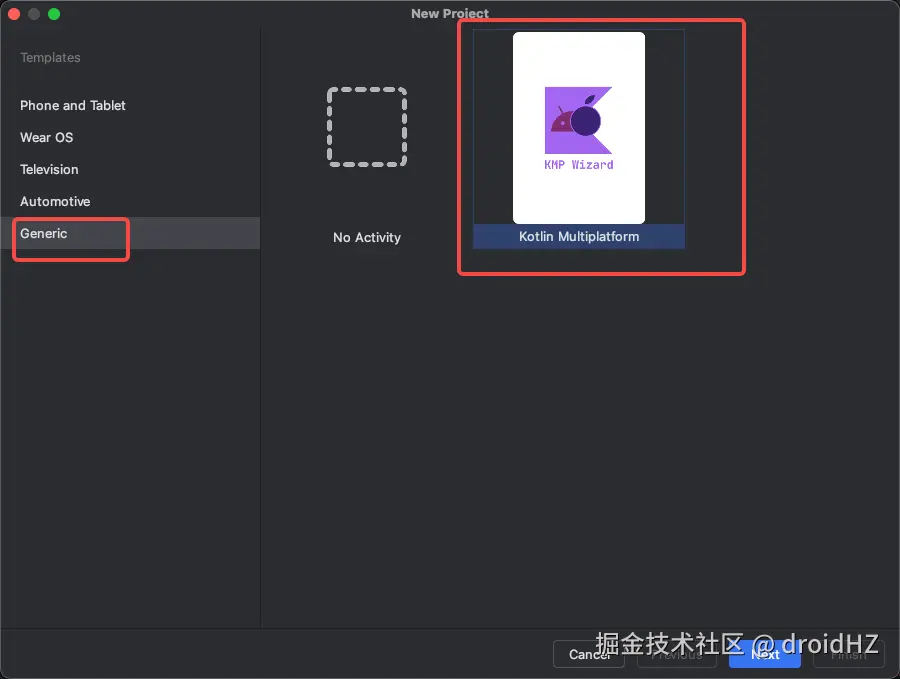The height and width of the screenshot is (679, 900).
Task: Click the green maximize window button
Action: (53, 14)
